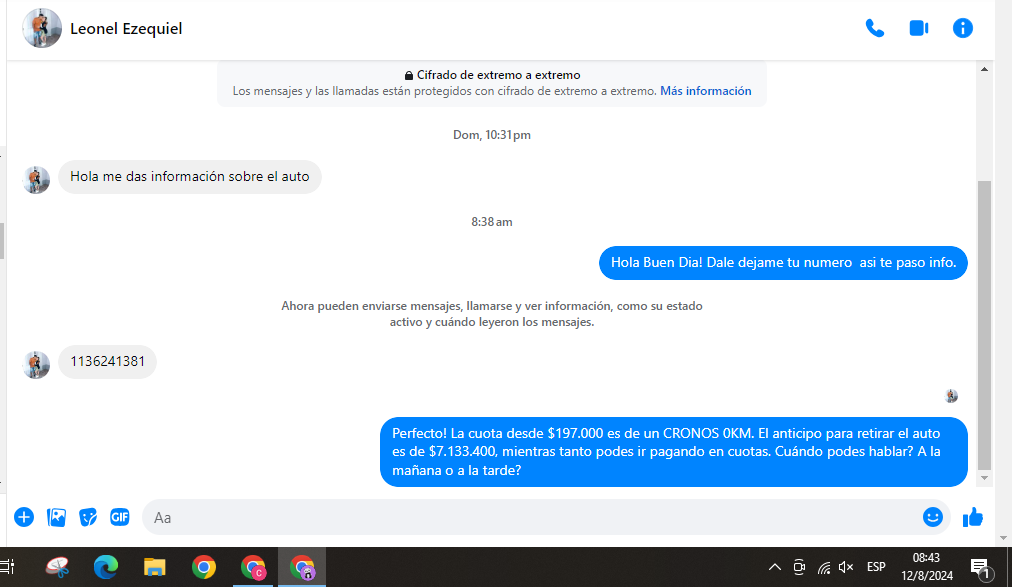Click the '8:38 am' timestamp

[x=492, y=222]
